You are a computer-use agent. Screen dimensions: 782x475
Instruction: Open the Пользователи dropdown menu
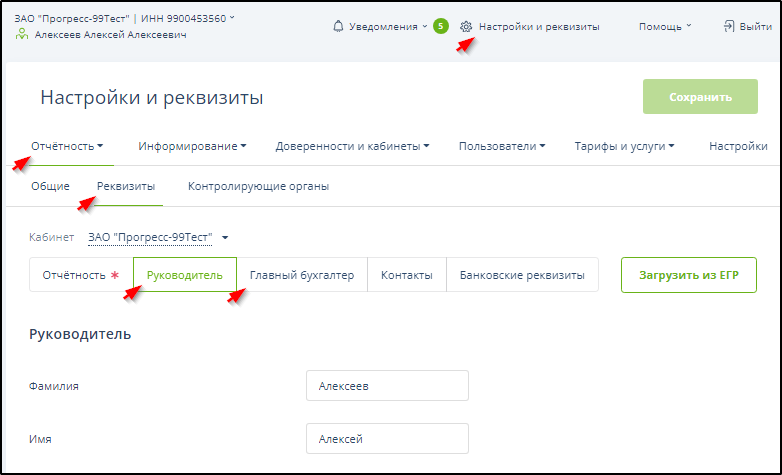[501, 146]
